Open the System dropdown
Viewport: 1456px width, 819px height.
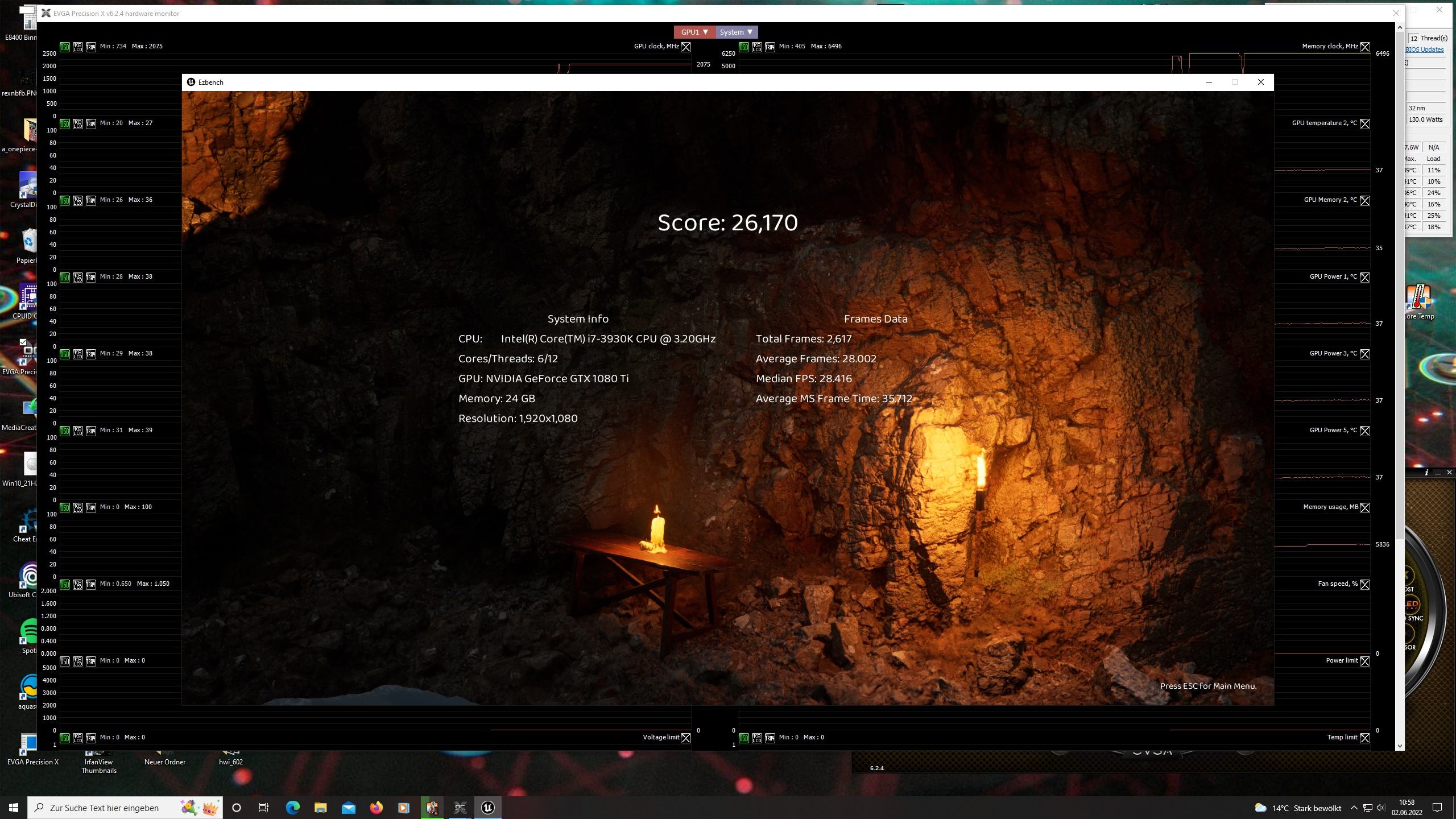[737, 32]
